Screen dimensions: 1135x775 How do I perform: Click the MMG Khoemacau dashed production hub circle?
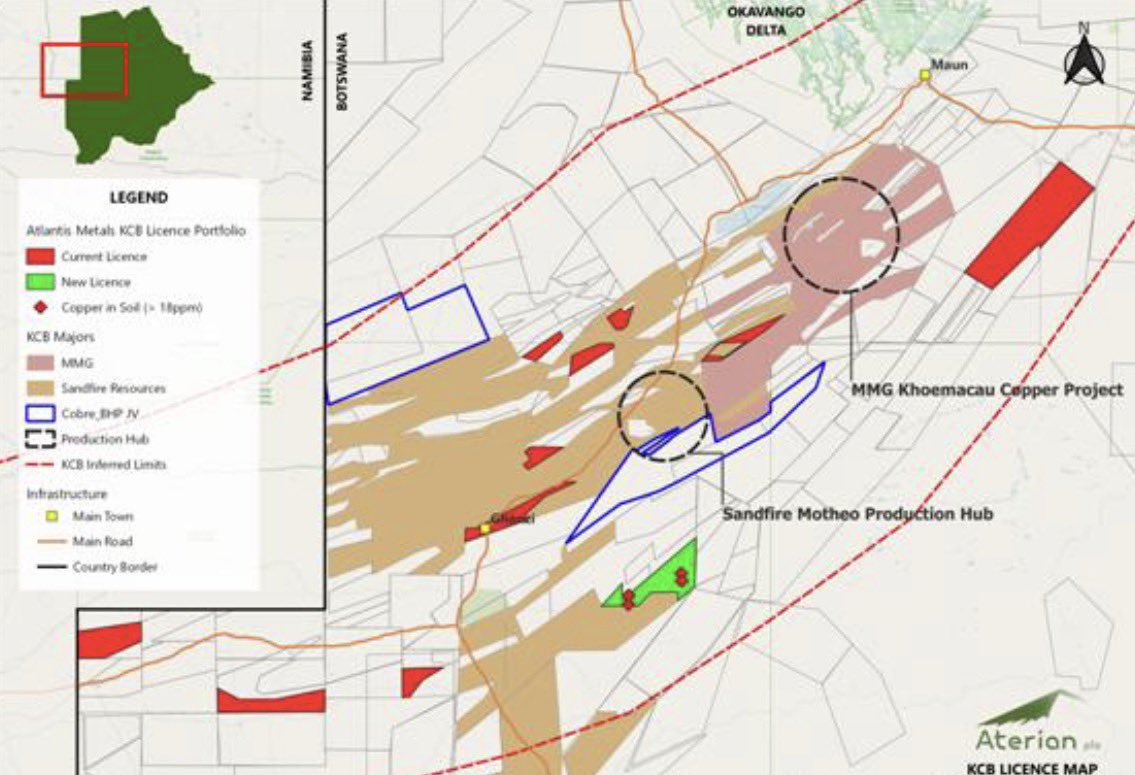[x=841, y=235]
